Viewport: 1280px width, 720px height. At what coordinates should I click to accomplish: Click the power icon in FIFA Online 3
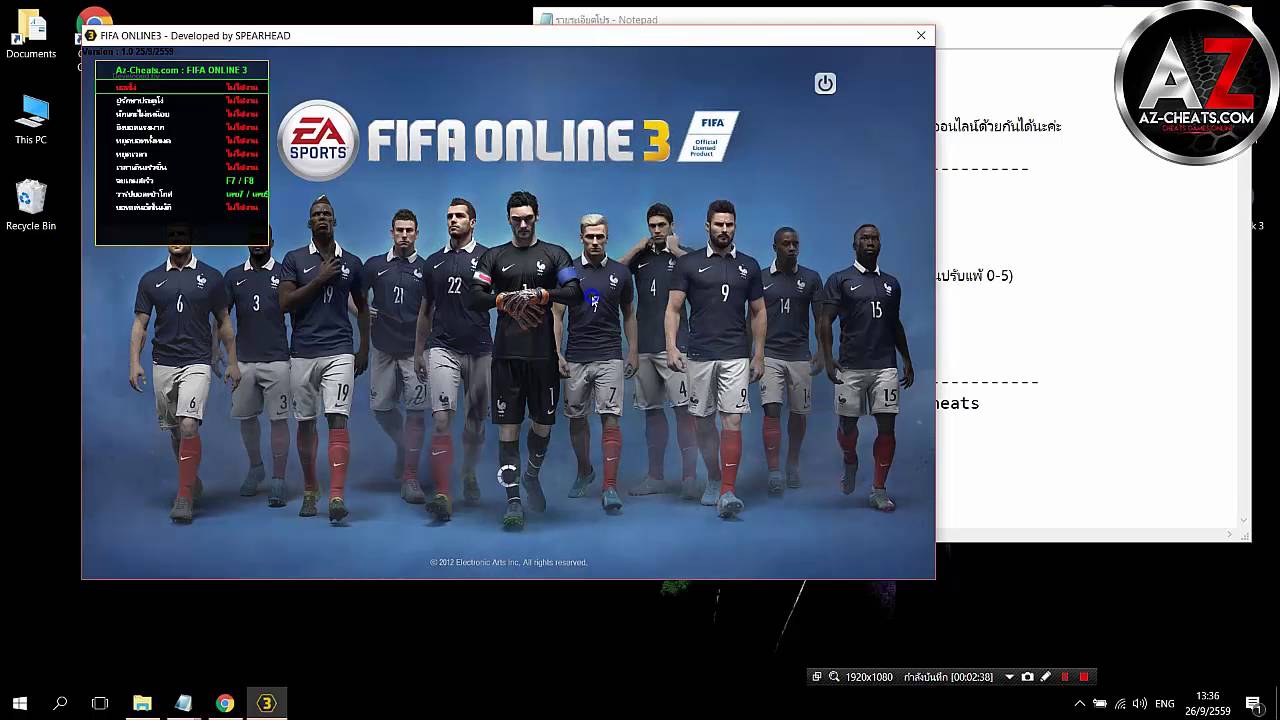coord(825,84)
